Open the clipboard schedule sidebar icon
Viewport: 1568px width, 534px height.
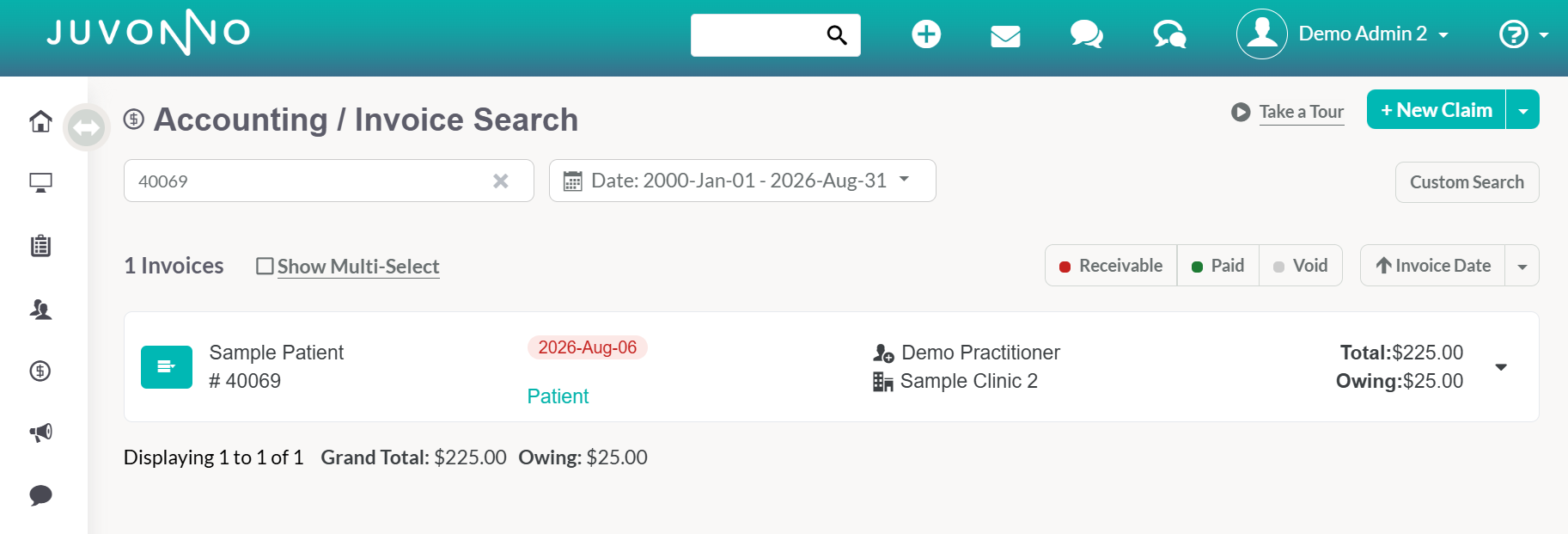40,246
